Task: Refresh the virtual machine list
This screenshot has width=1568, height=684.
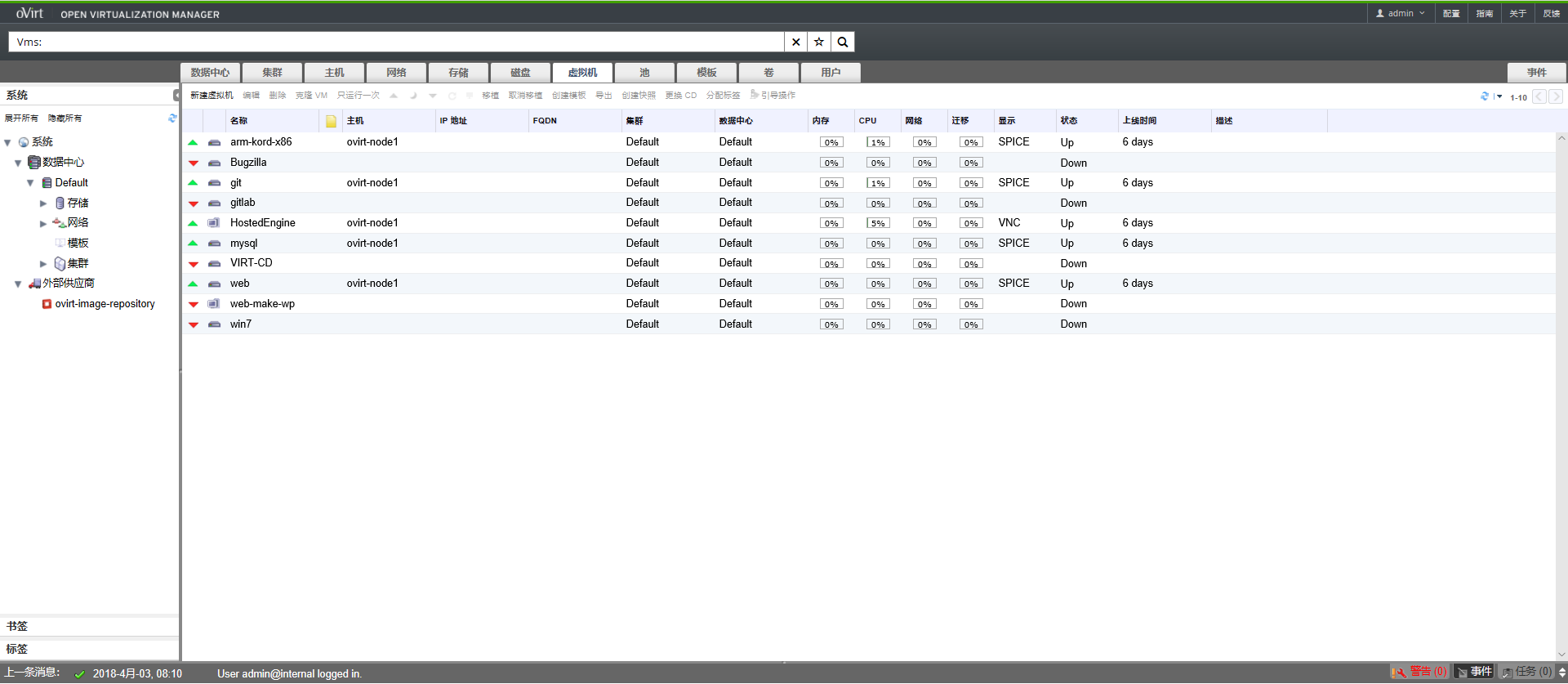Action: pos(1485,96)
